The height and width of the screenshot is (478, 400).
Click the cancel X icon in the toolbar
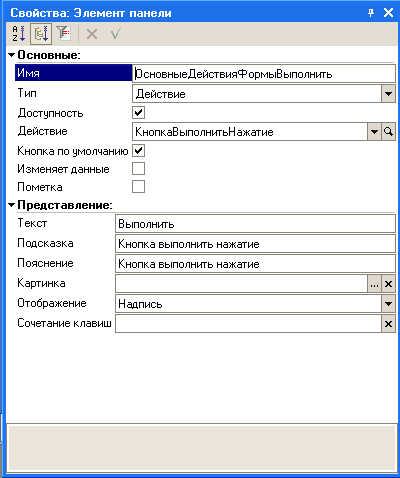point(92,34)
